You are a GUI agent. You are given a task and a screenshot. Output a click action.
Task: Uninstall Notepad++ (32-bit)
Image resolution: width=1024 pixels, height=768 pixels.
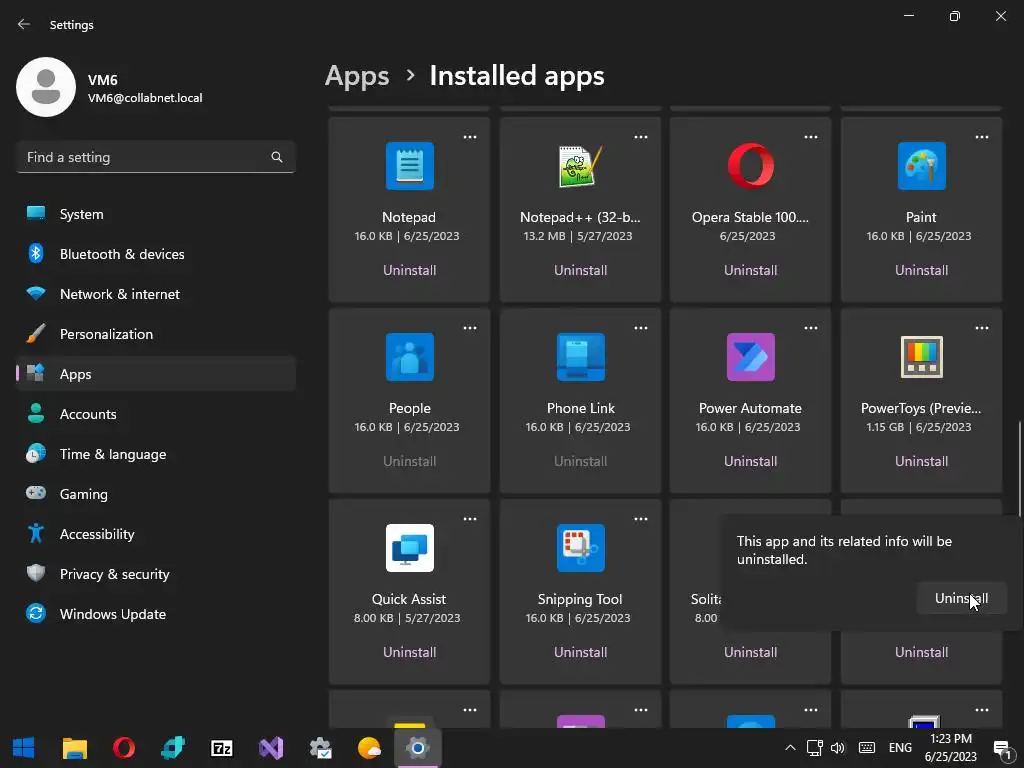tap(581, 270)
